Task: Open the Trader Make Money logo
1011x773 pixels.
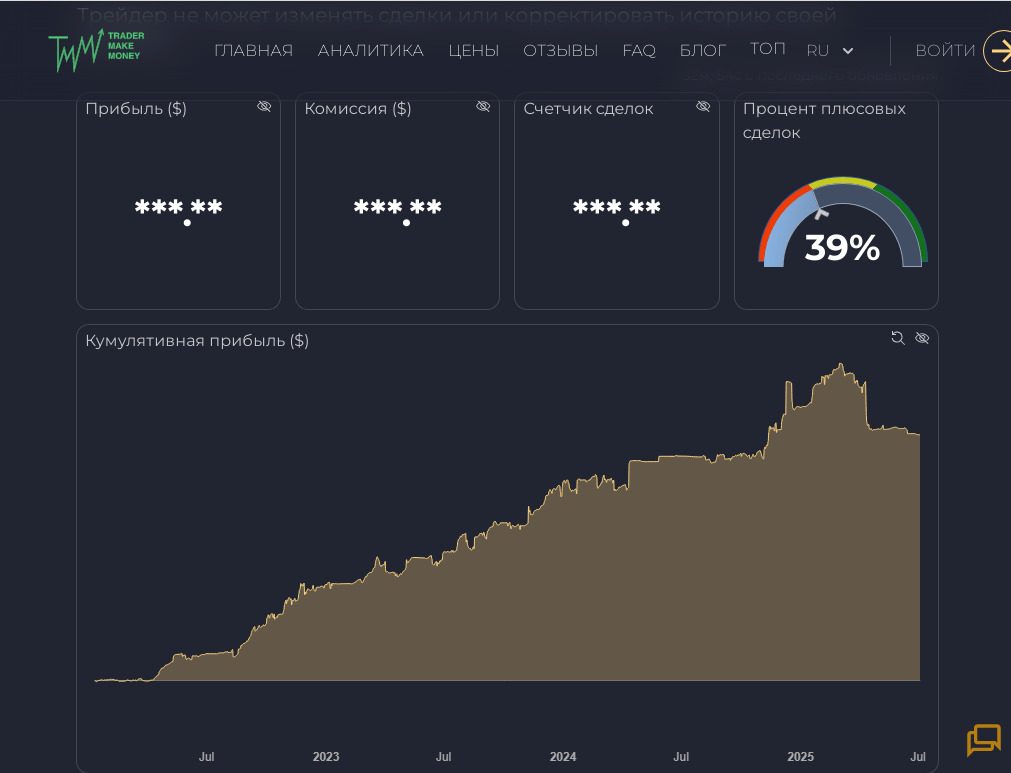Action: click(97, 50)
